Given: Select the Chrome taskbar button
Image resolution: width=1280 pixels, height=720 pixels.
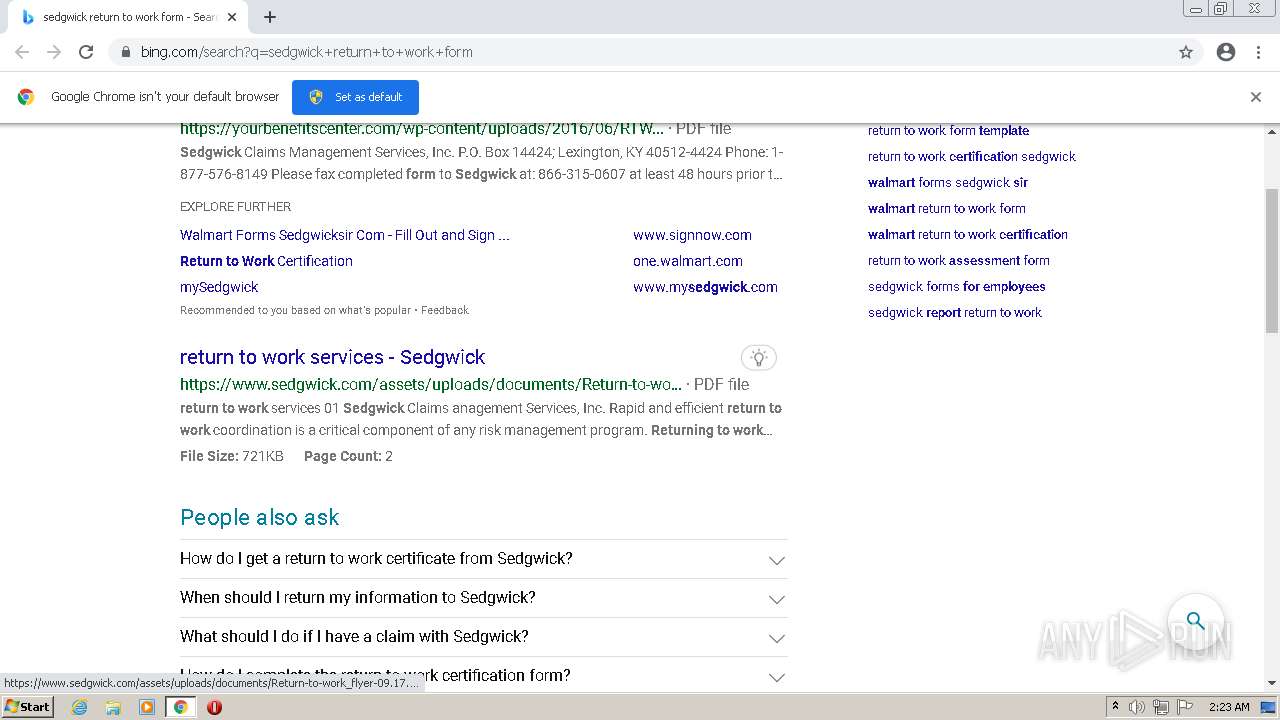Looking at the screenshot, I should (180, 707).
